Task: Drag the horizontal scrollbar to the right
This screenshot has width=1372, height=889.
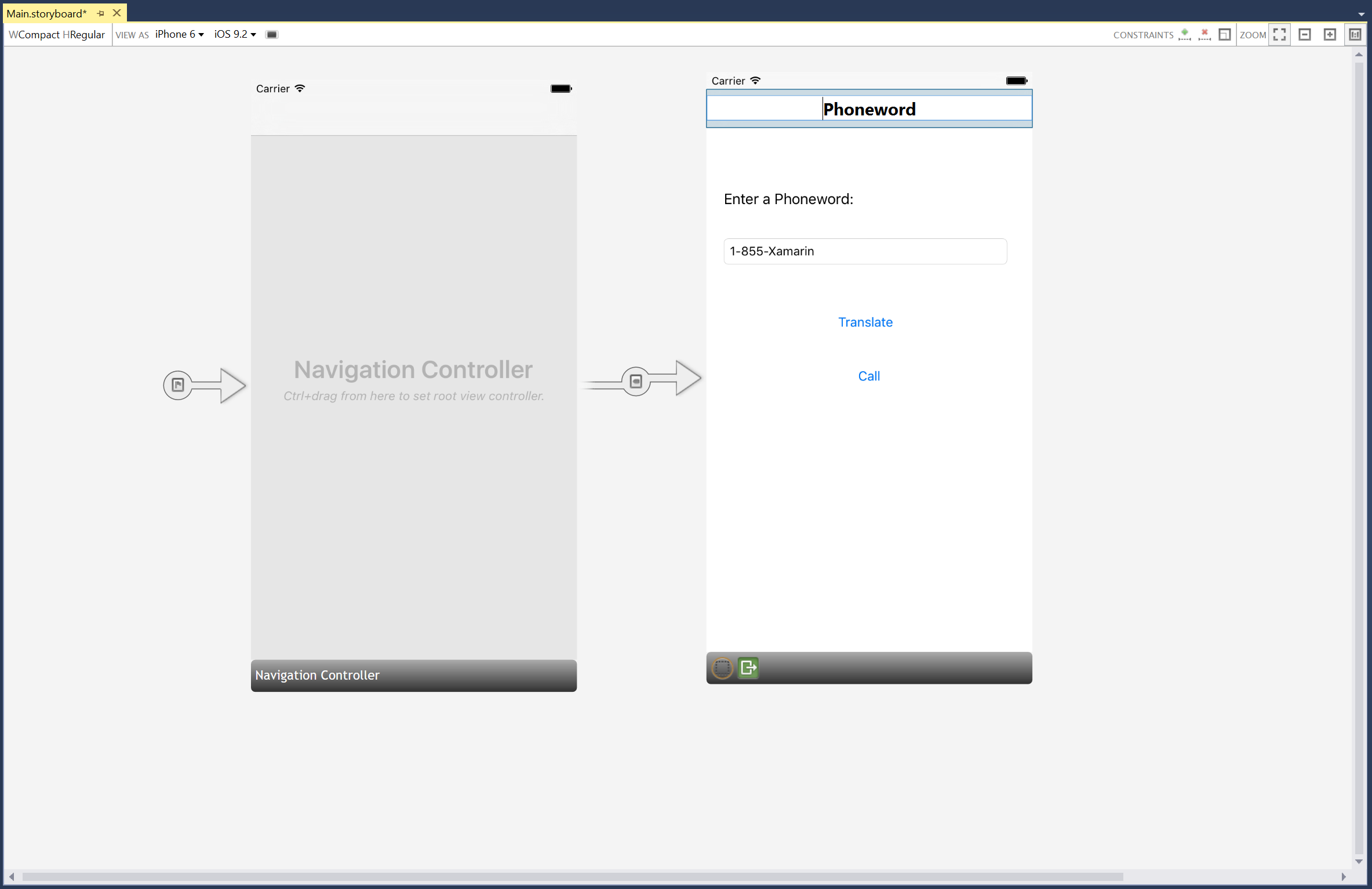Action: 1349,879
